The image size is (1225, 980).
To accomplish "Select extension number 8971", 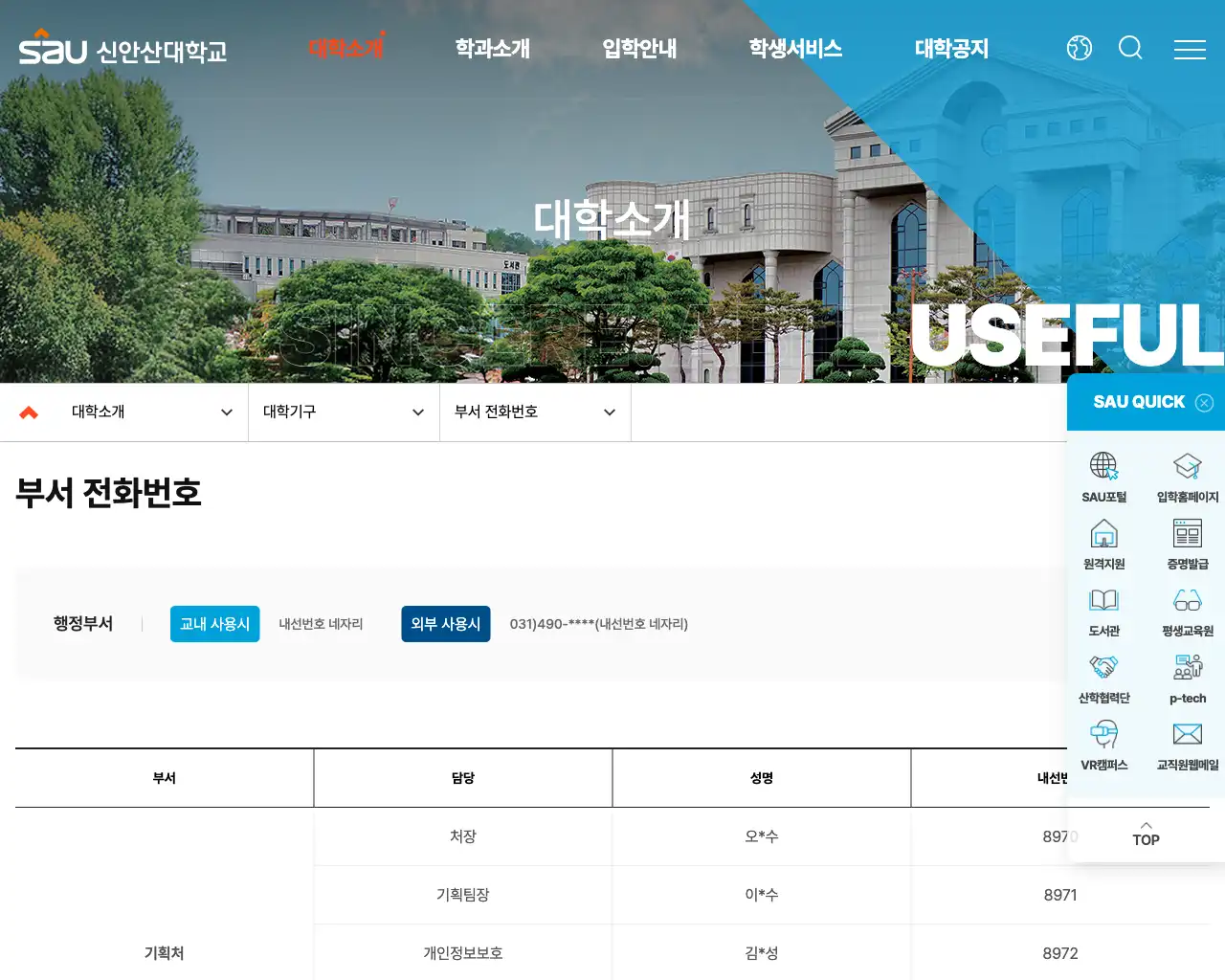I will pos(1060,895).
